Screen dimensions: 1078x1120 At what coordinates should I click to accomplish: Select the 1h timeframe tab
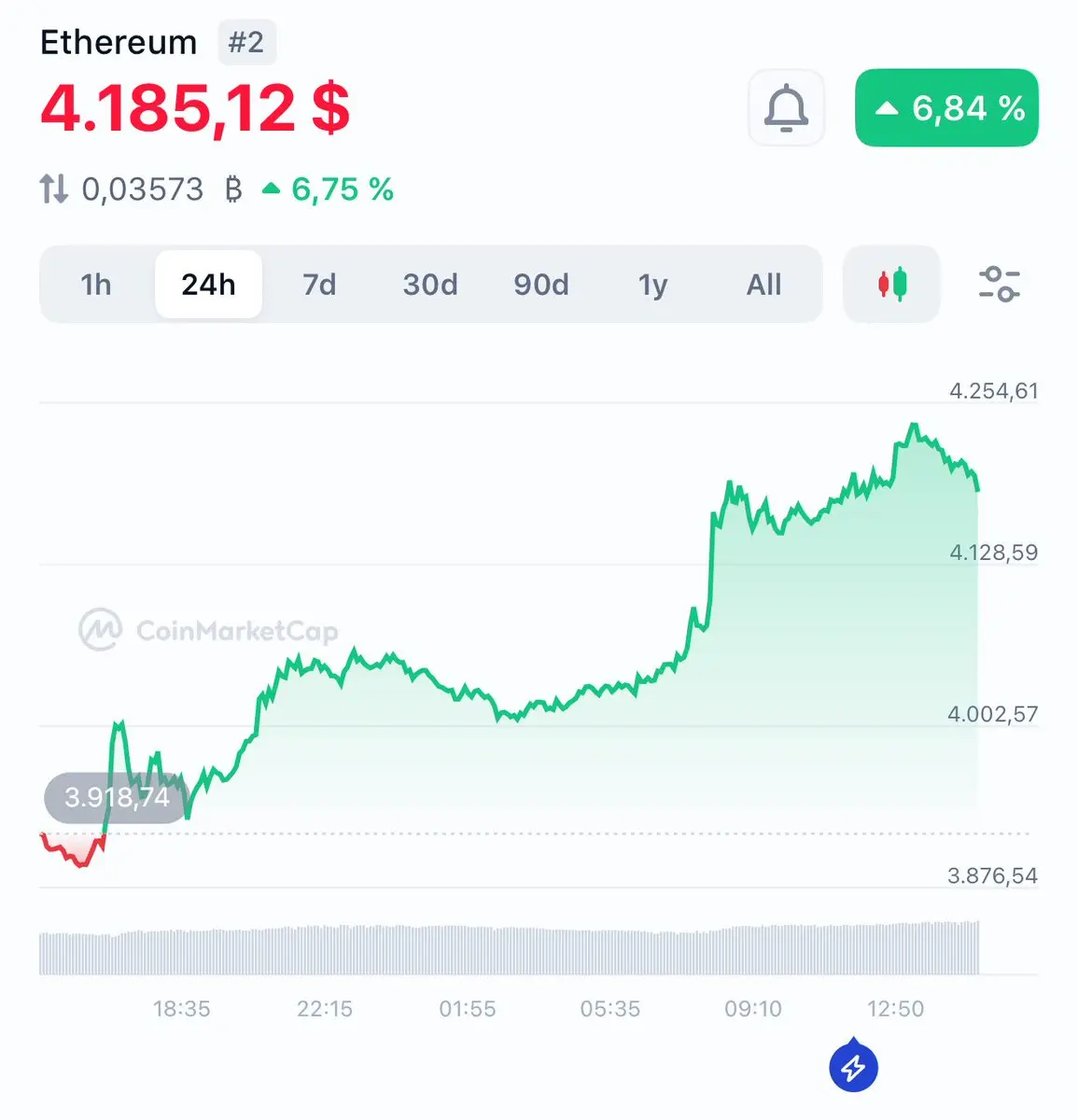96,285
